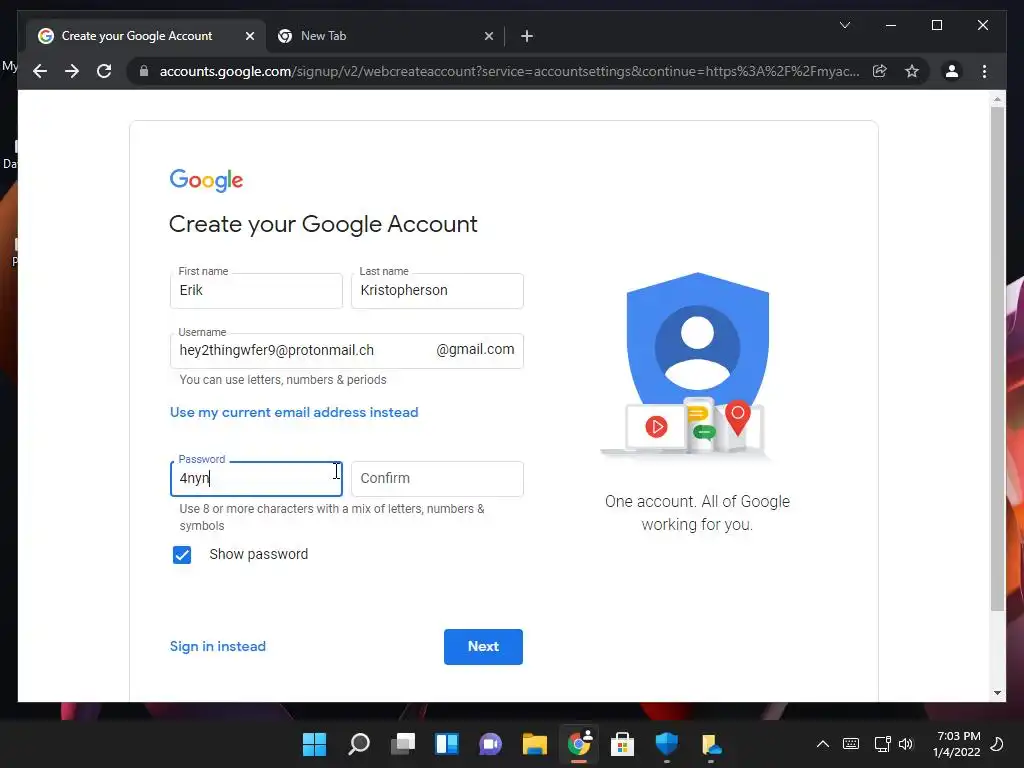
Task: Click the browser forward arrow
Action: pyautogui.click(x=72, y=71)
